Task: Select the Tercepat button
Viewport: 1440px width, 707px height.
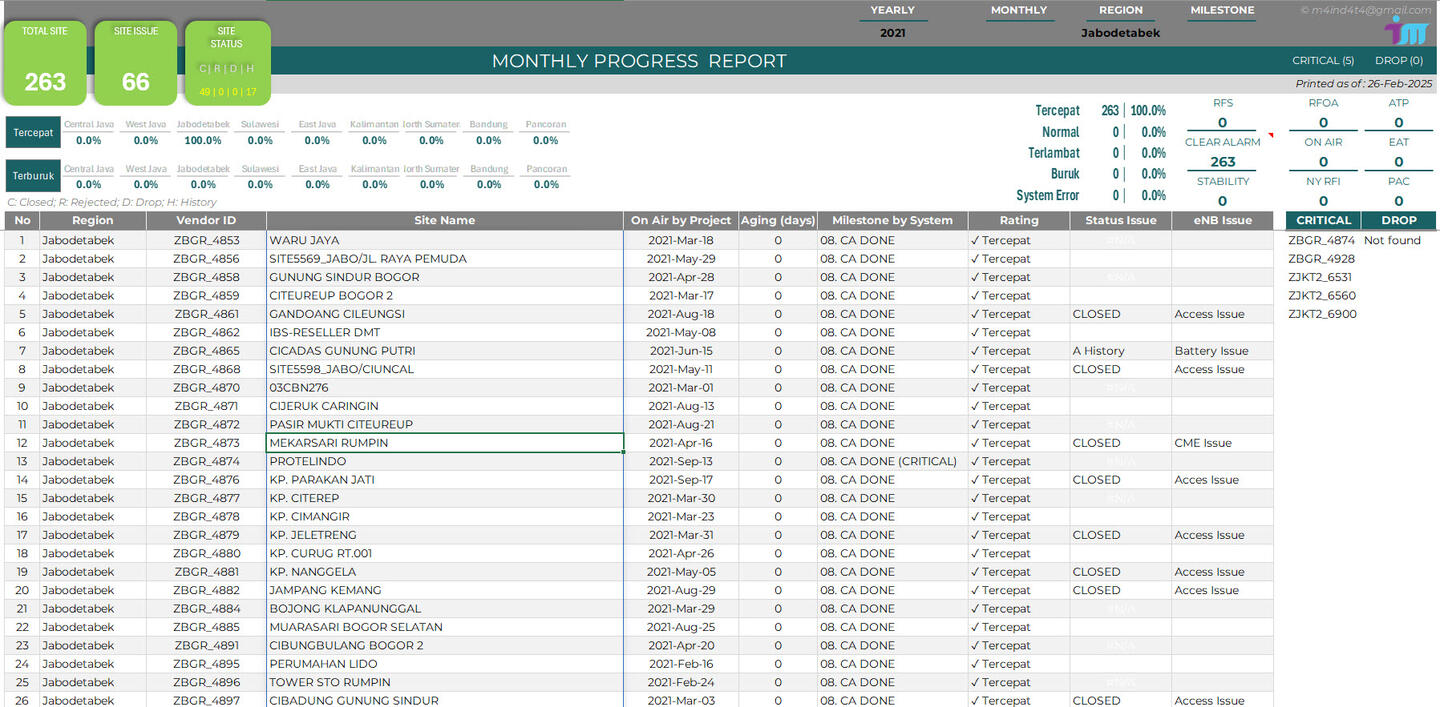Action: [x=33, y=132]
